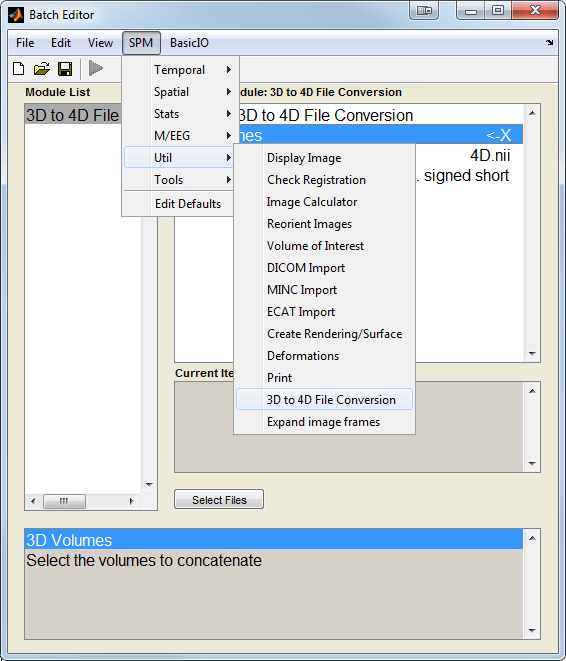
Task: Select MINC Import from the Util menu
Action: (325, 290)
